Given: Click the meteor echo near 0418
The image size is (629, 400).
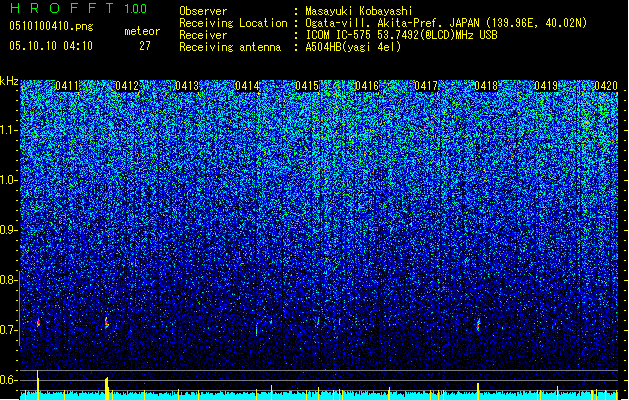Looking at the screenshot, I should 478,324.
